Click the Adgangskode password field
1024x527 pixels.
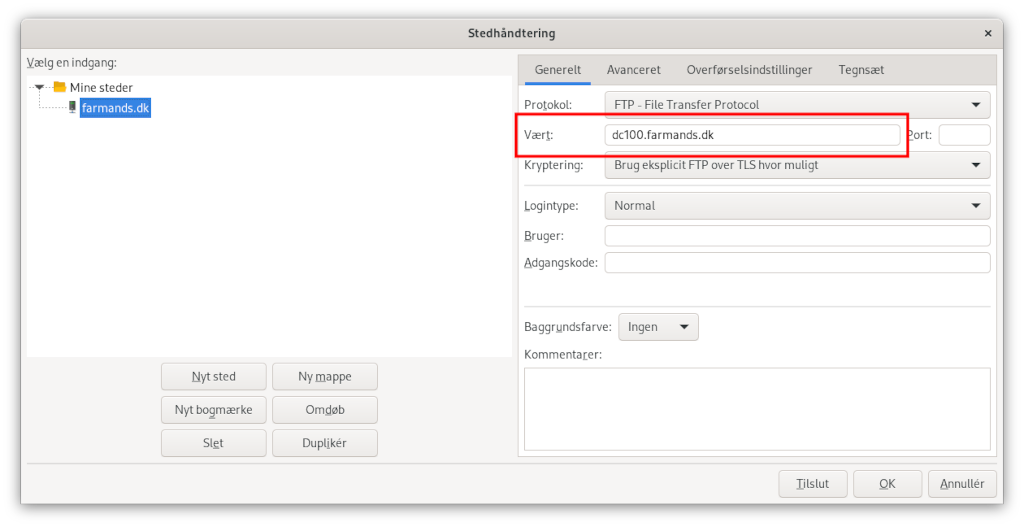point(797,263)
